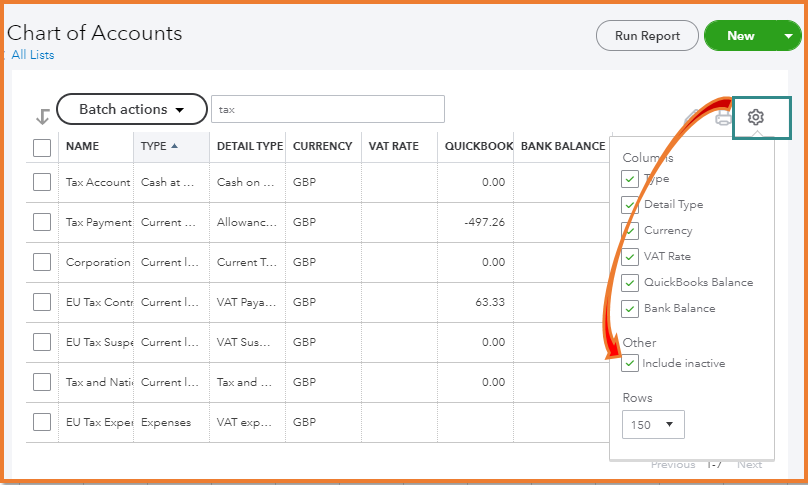Image resolution: width=808 pixels, height=485 pixels.
Task: Disable the Include inactive checkbox
Action: (x=630, y=363)
